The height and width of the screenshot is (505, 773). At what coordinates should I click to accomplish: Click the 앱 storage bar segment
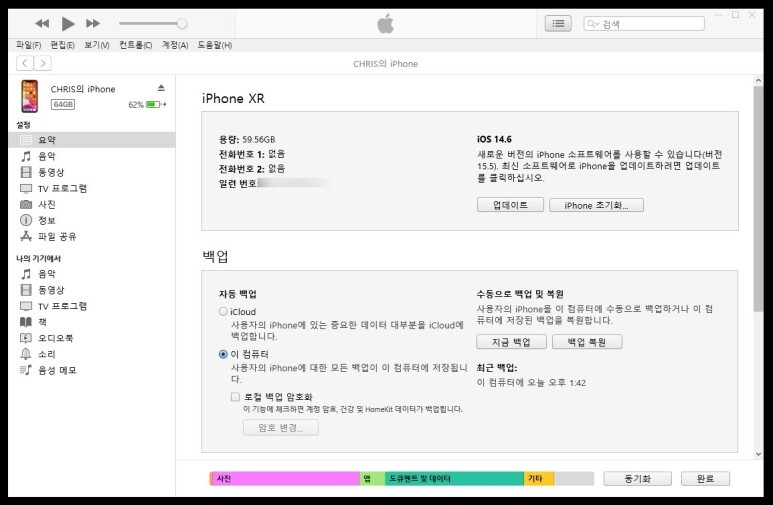[372, 478]
